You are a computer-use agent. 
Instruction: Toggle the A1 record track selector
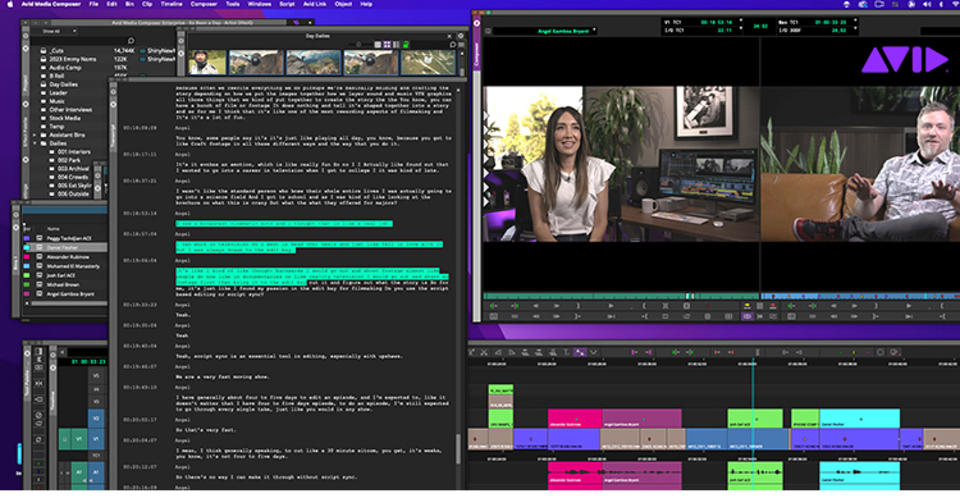(96, 472)
